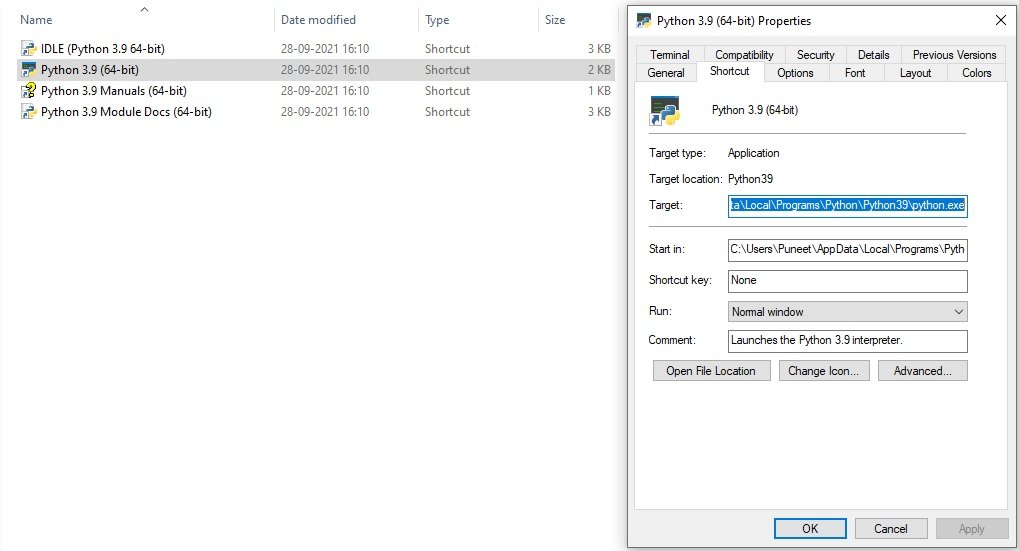Click the sort arrow above Name column
The width and height of the screenshot is (1019, 551).
pos(144,9)
